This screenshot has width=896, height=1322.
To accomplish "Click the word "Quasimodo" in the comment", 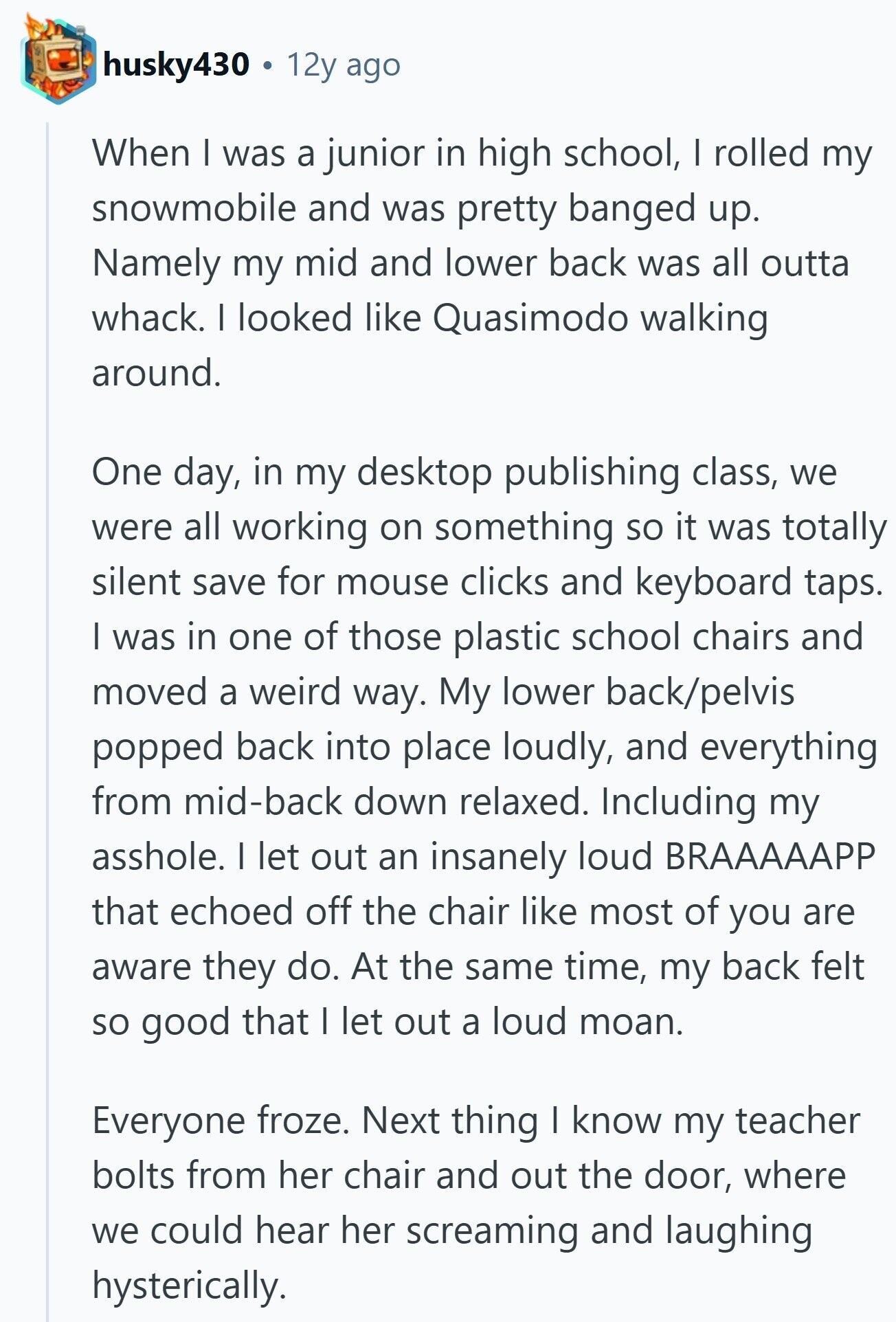I will [531, 317].
